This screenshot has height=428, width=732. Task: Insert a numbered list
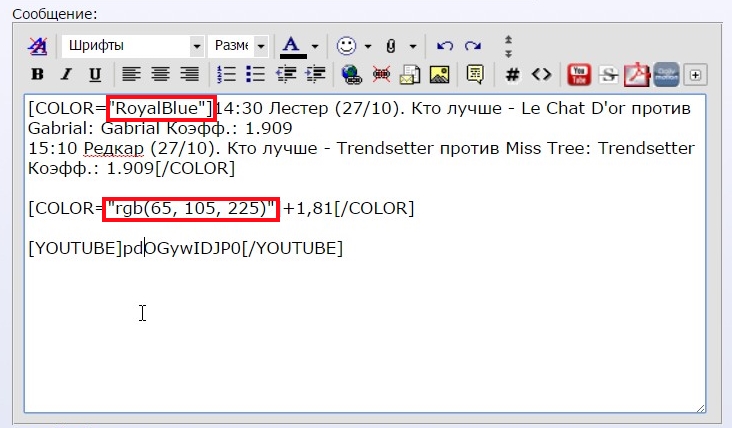[226, 74]
